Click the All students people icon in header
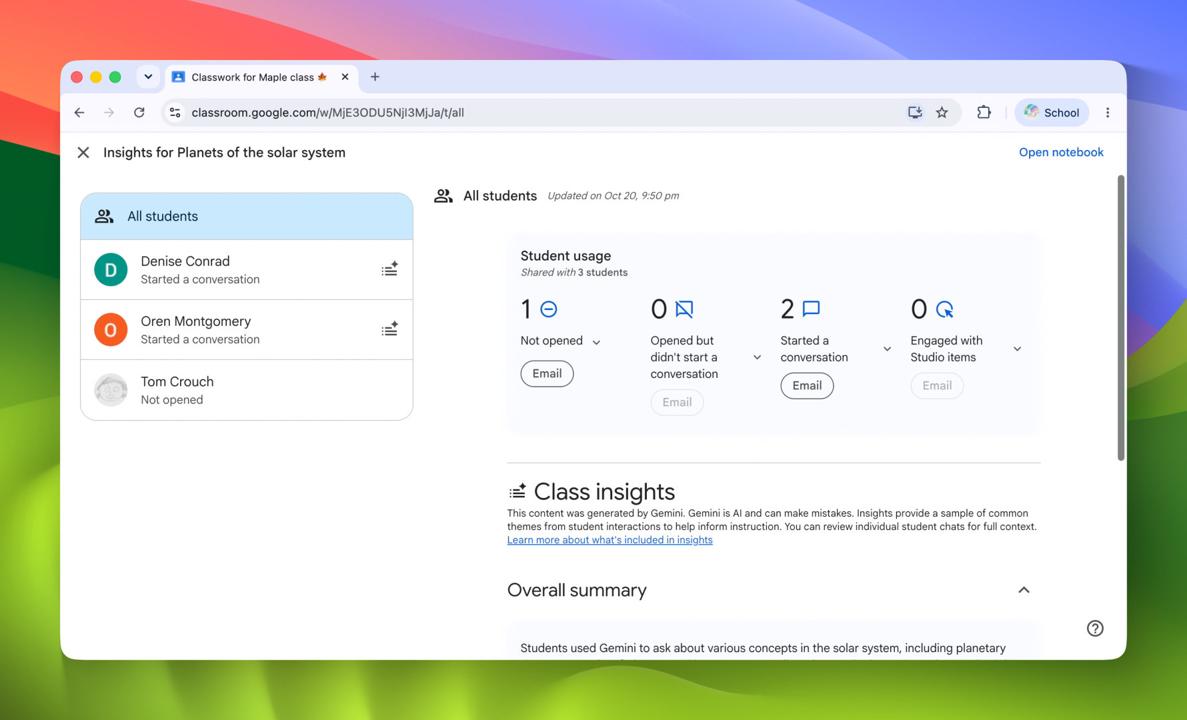This screenshot has height=720, width=1187. (x=444, y=196)
